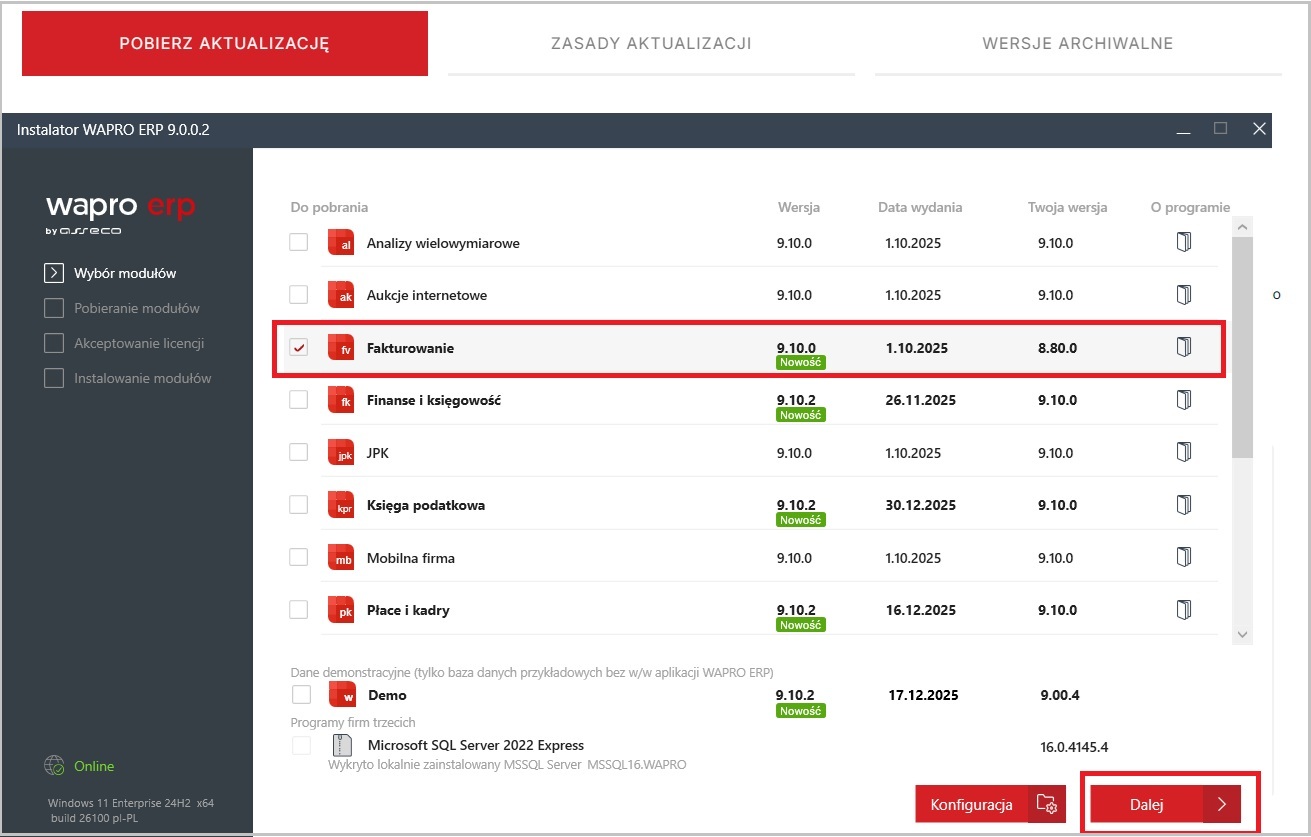The image size is (1311, 837).
Task: Click the scrollbar up arrow
Action: (x=1242, y=226)
